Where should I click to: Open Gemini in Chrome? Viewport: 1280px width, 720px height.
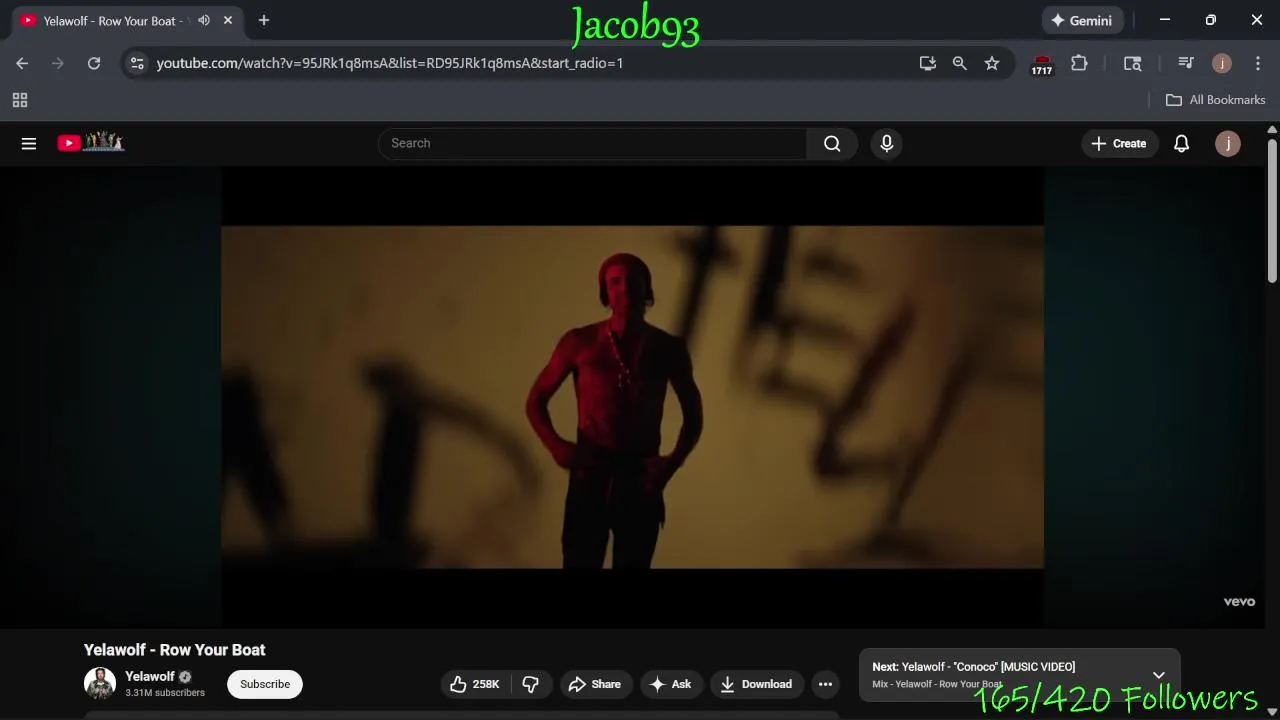pos(1083,20)
